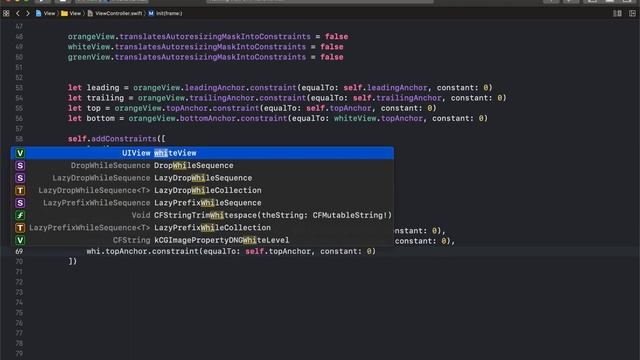Click line number 69 in gutter
Viewport: 640px width, 360px height.
coord(19,251)
